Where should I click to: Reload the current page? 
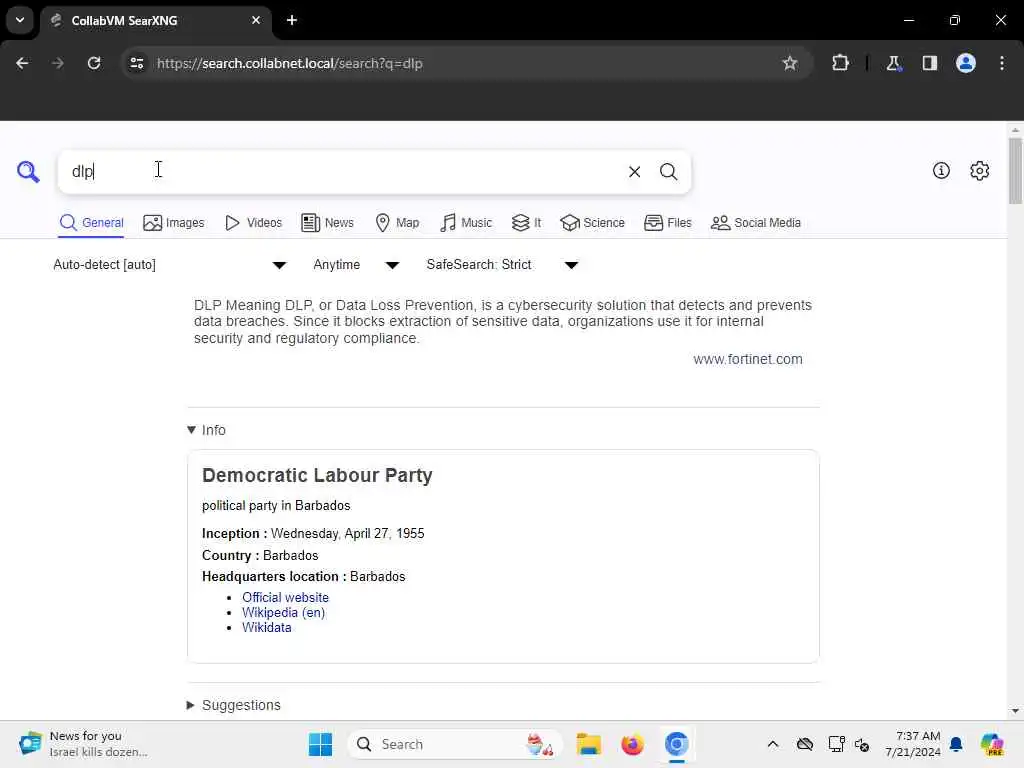tap(94, 63)
